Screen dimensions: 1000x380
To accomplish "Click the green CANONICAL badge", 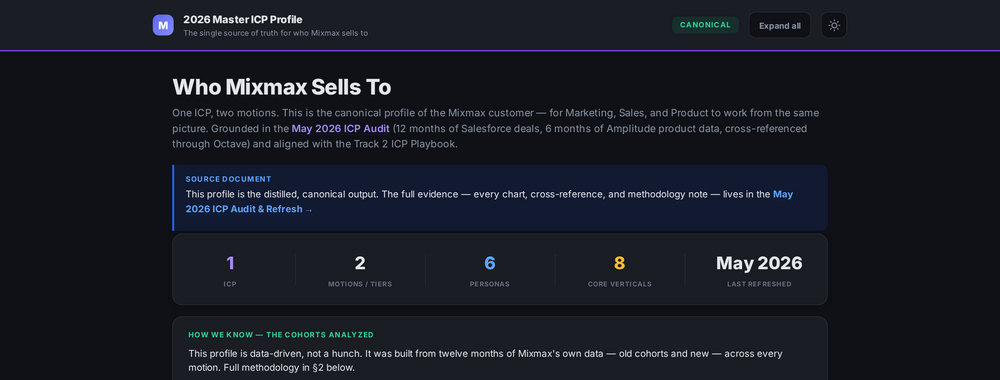I will point(705,25).
